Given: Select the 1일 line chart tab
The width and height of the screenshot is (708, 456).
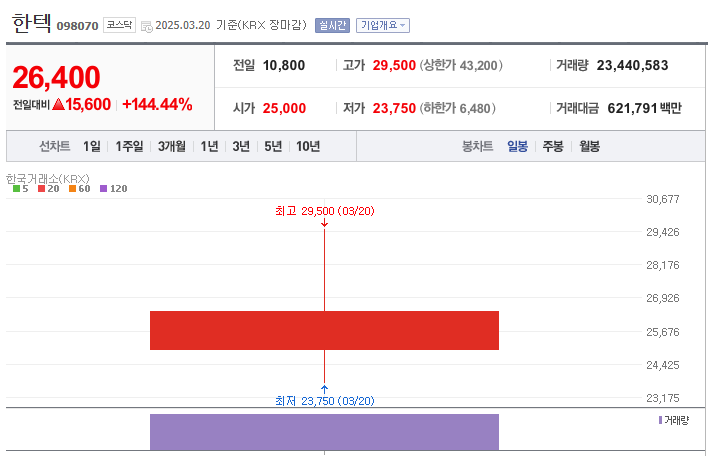Looking at the screenshot, I should 92,146.
